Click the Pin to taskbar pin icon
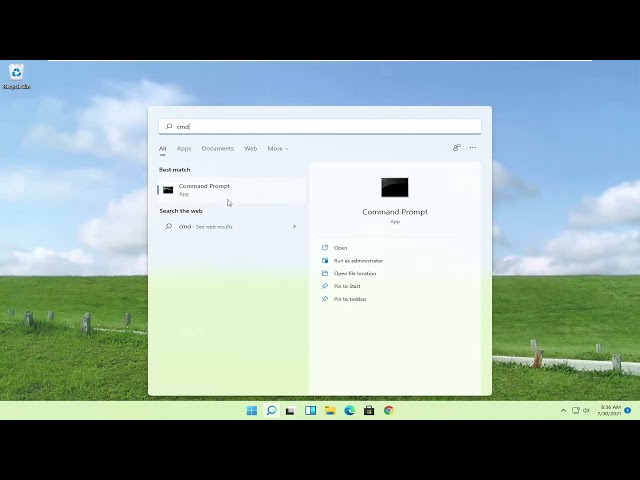Image resolution: width=640 pixels, height=480 pixels. coord(325,299)
